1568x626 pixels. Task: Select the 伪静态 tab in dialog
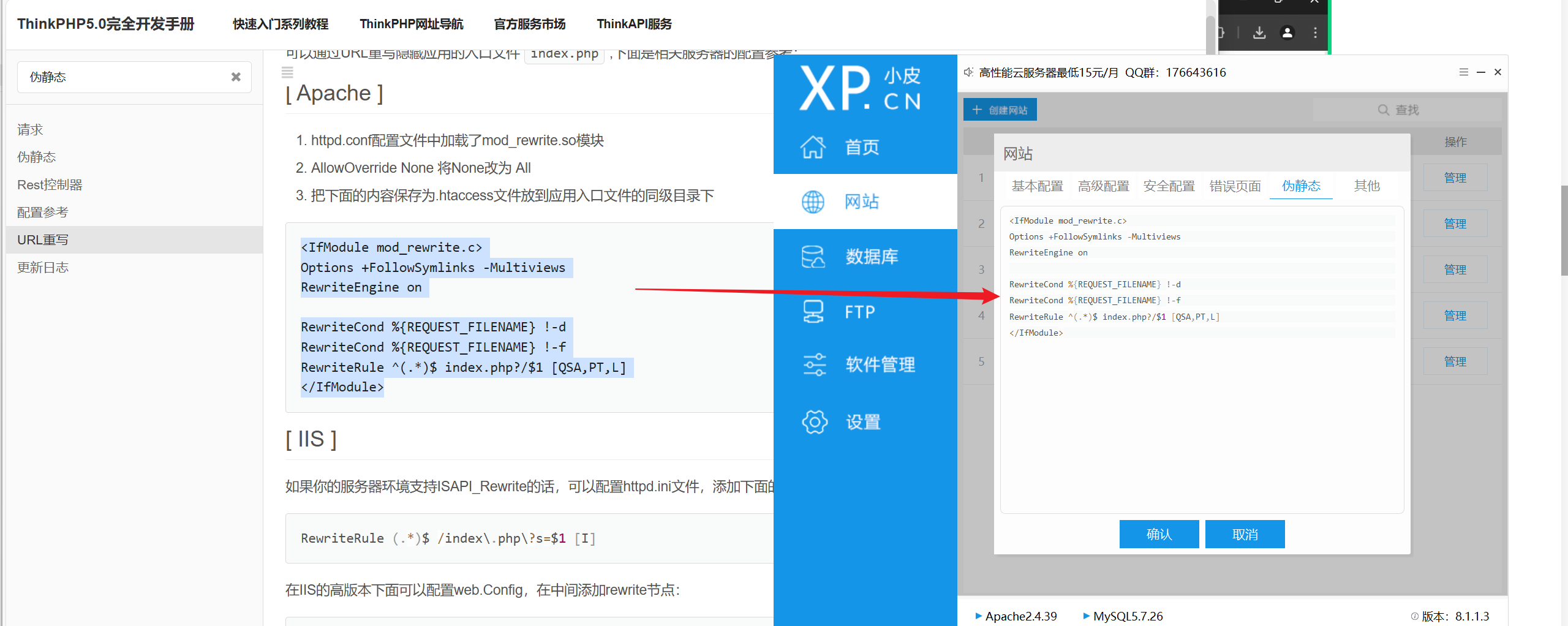pos(1301,186)
